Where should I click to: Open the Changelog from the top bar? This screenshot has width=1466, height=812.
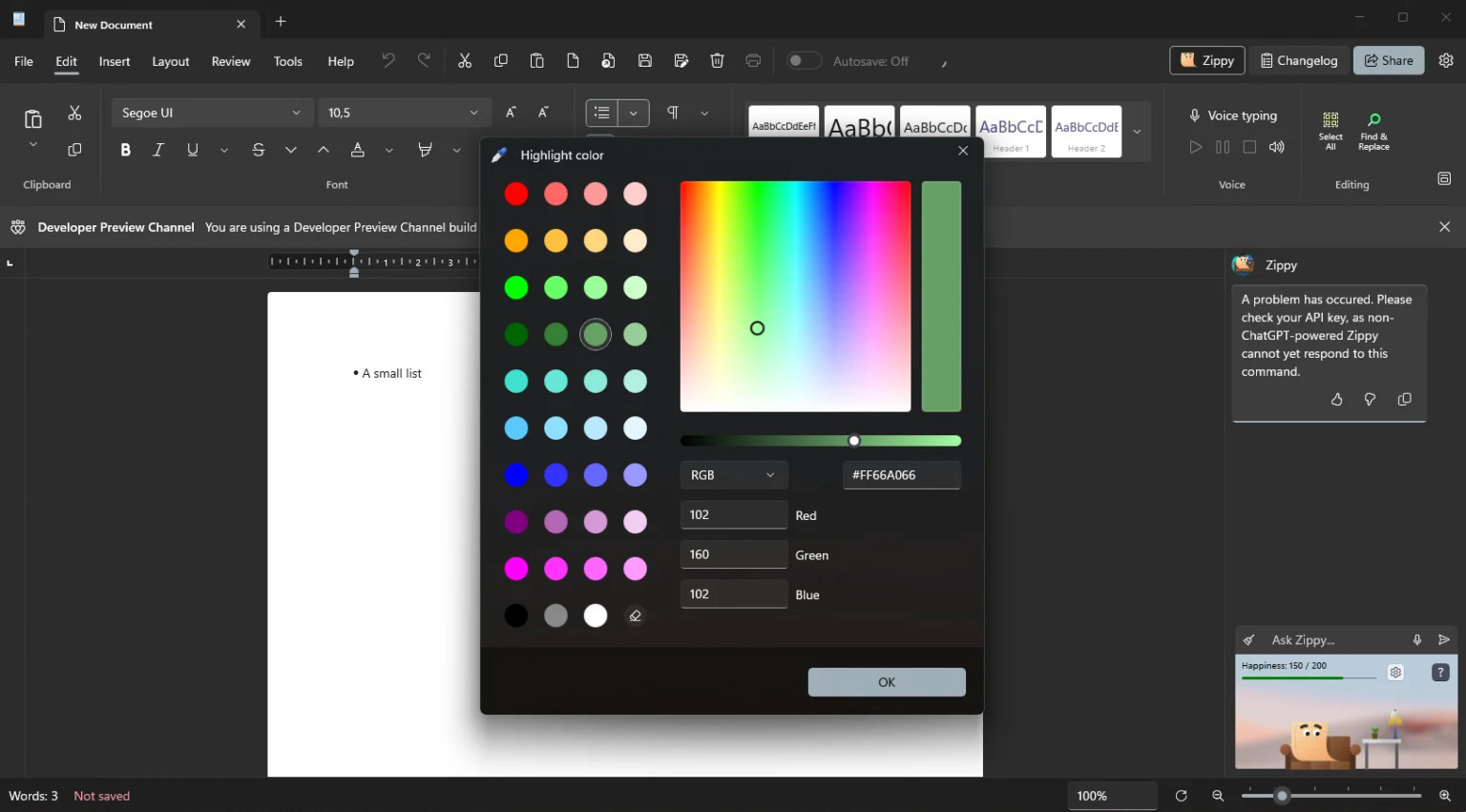tap(1299, 59)
